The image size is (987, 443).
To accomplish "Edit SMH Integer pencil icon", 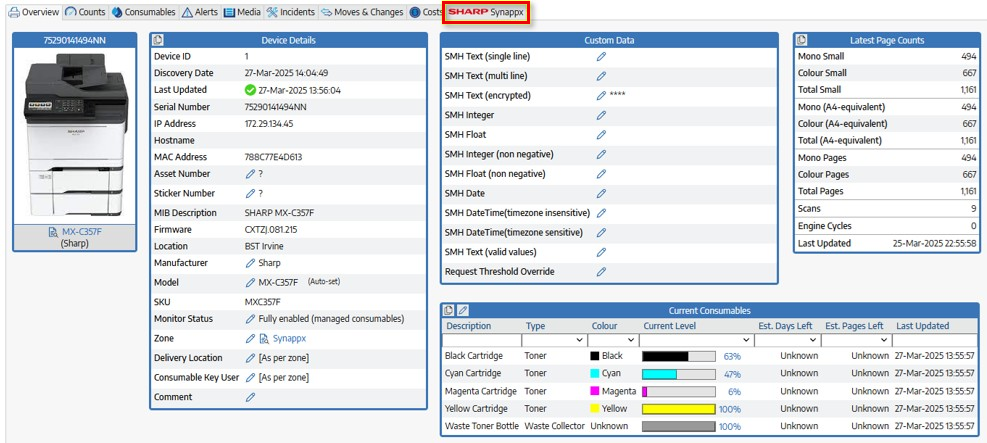I will point(601,115).
